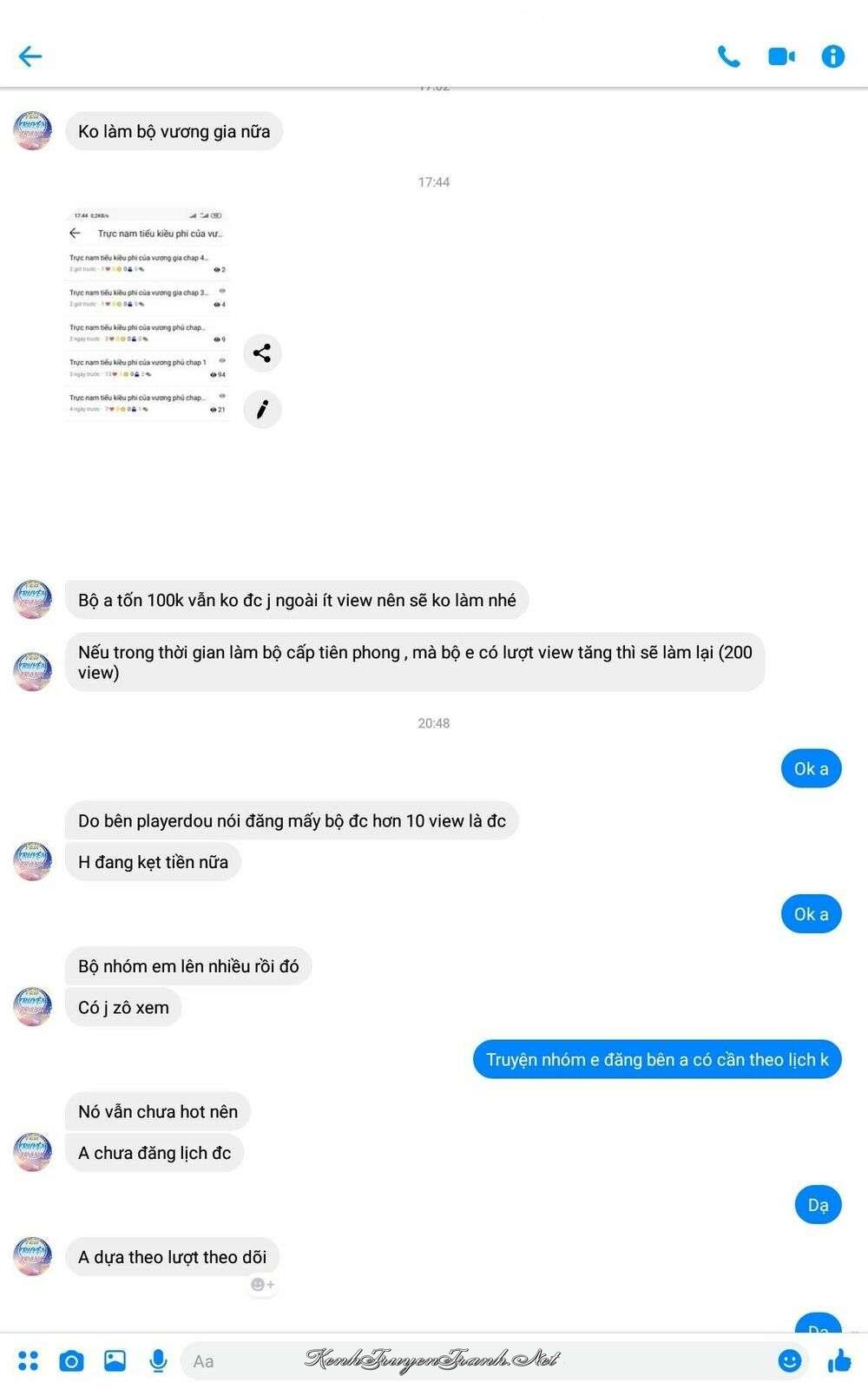The width and height of the screenshot is (868, 1389).
Task: Edit the screenshot with pencil icon
Action: pyautogui.click(x=262, y=409)
